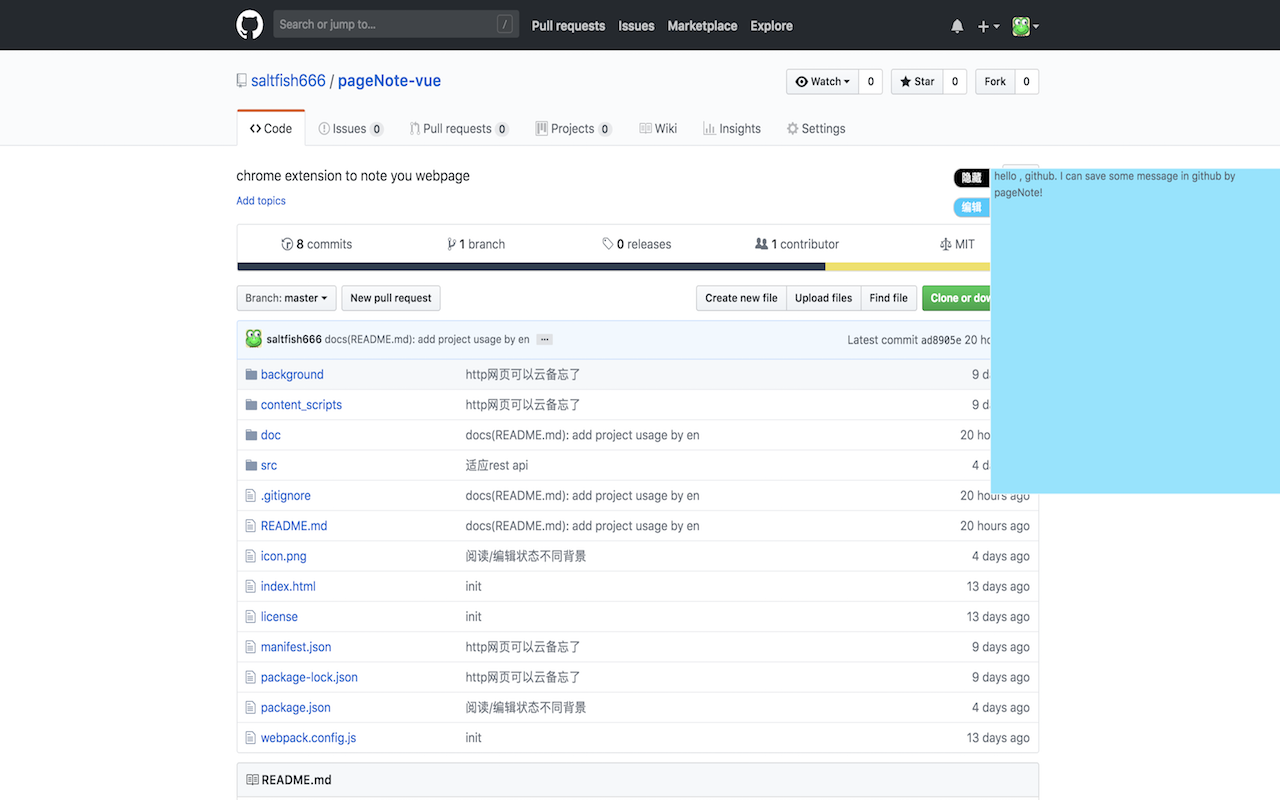1280x800 pixels.
Task: Open the Settings tab with gear icon
Action: point(816,129)
